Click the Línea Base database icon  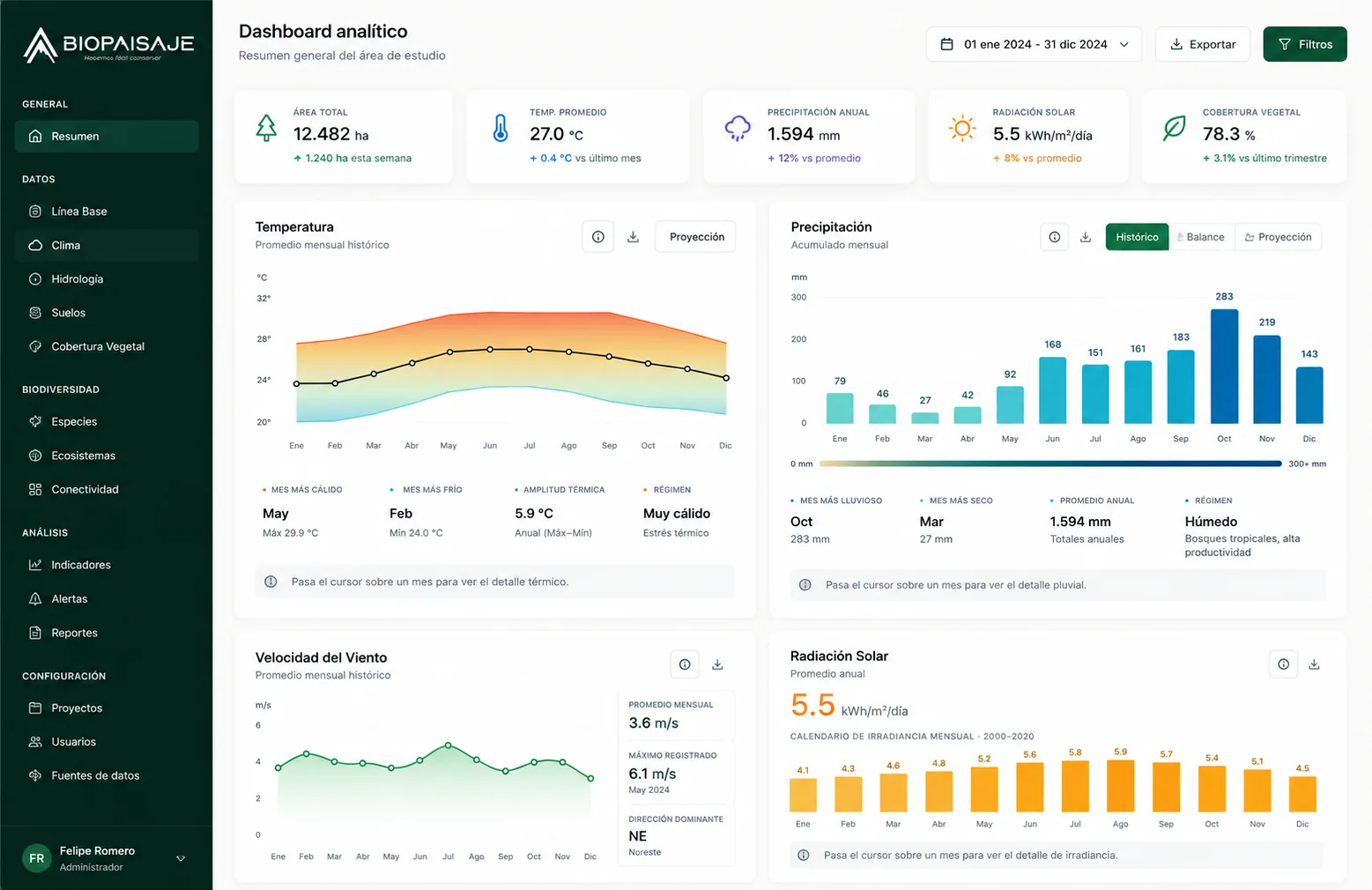[x=35, y=211]
